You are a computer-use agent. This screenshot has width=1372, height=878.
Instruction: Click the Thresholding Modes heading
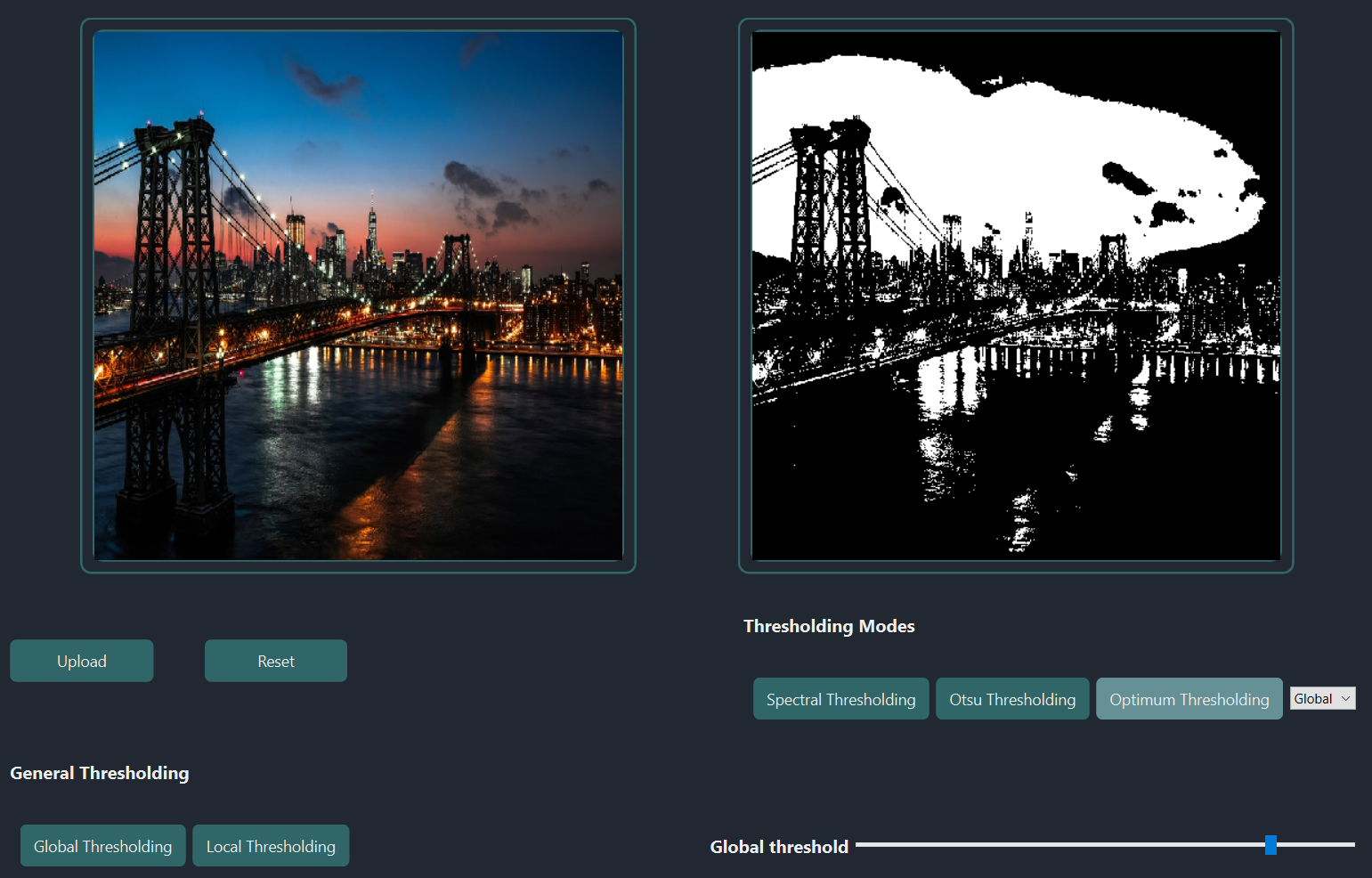829,626
